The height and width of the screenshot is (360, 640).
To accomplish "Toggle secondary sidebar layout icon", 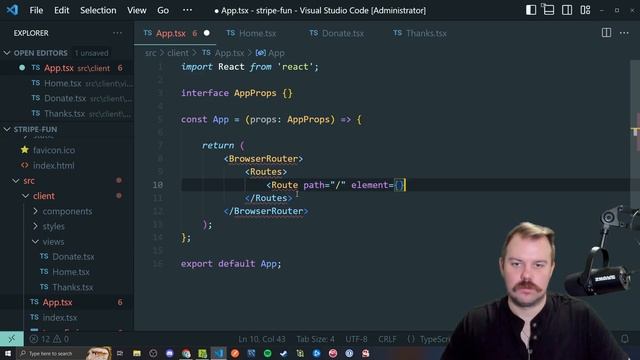I will (x=567, y=10).
